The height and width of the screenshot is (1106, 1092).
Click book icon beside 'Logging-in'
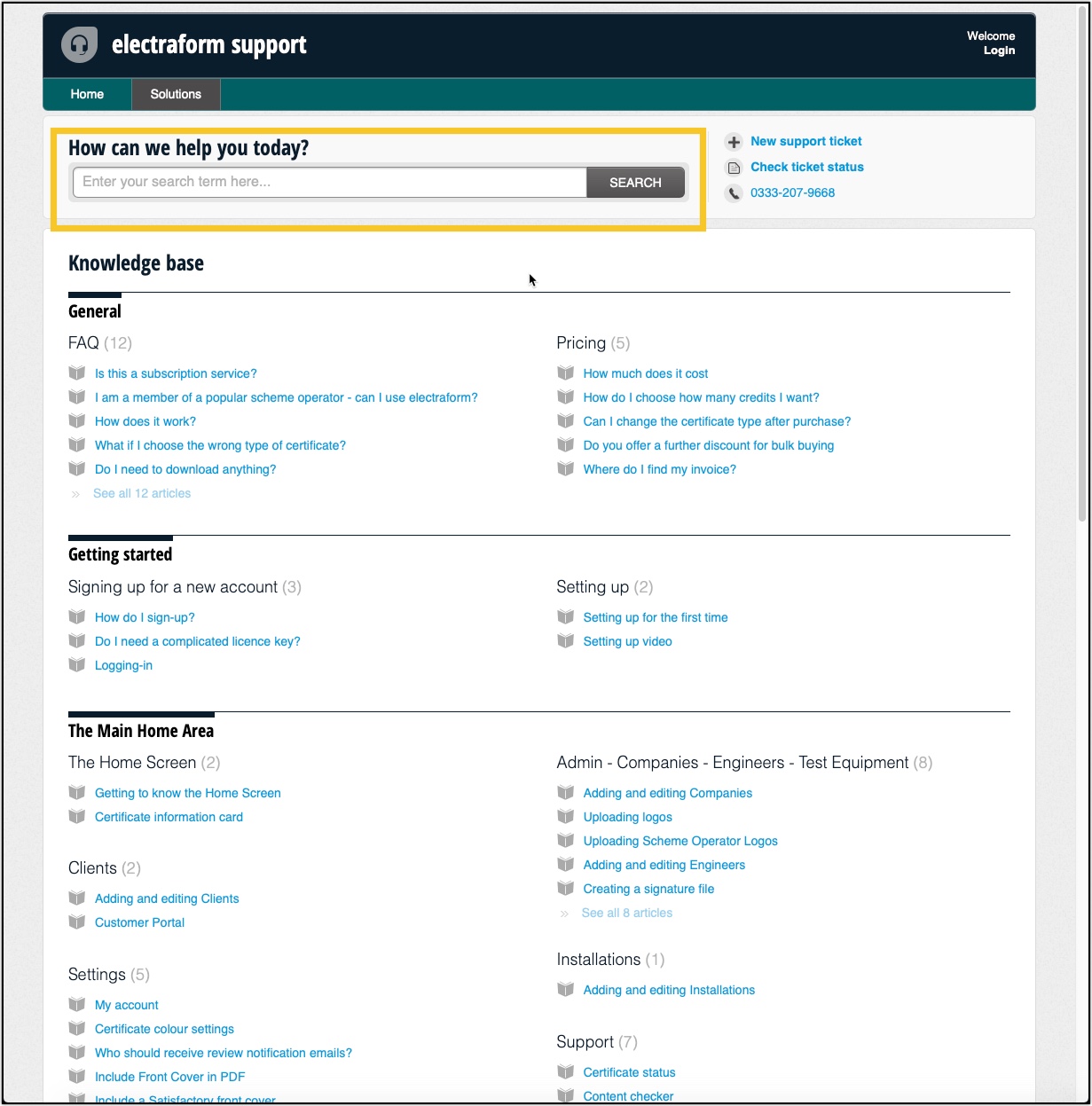click(77, 664)
